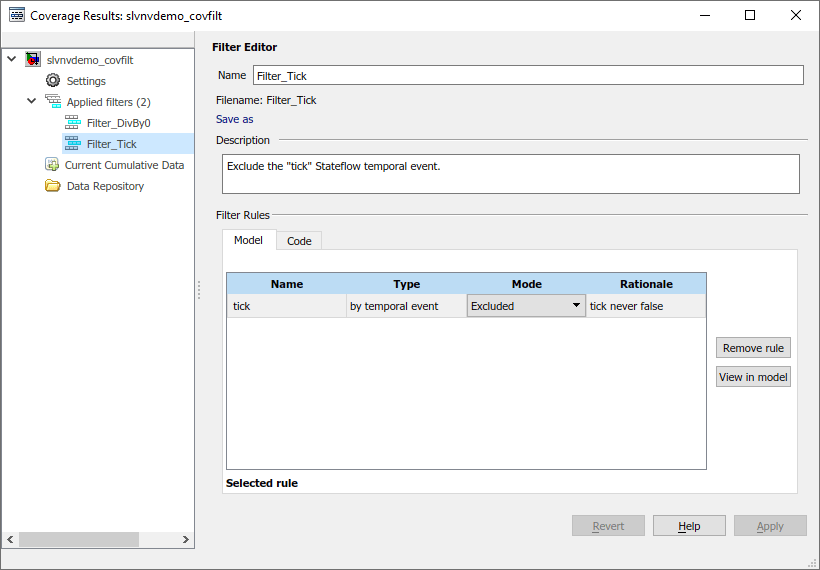Select Data Repository item
The height and width of the screenshot is (570, 820).
tap(105, 186)
